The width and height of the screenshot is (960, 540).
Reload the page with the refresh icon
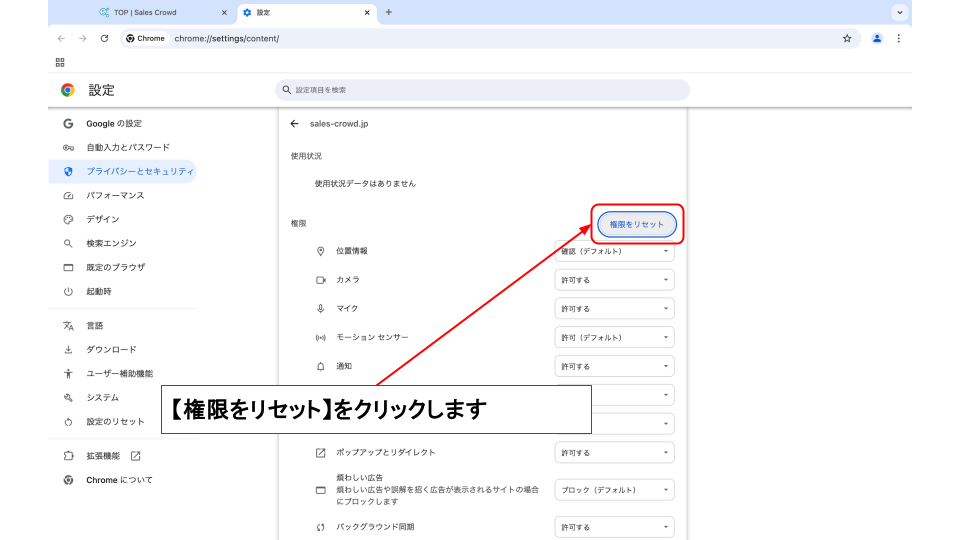pyautogui.click(x=104, y=38)
